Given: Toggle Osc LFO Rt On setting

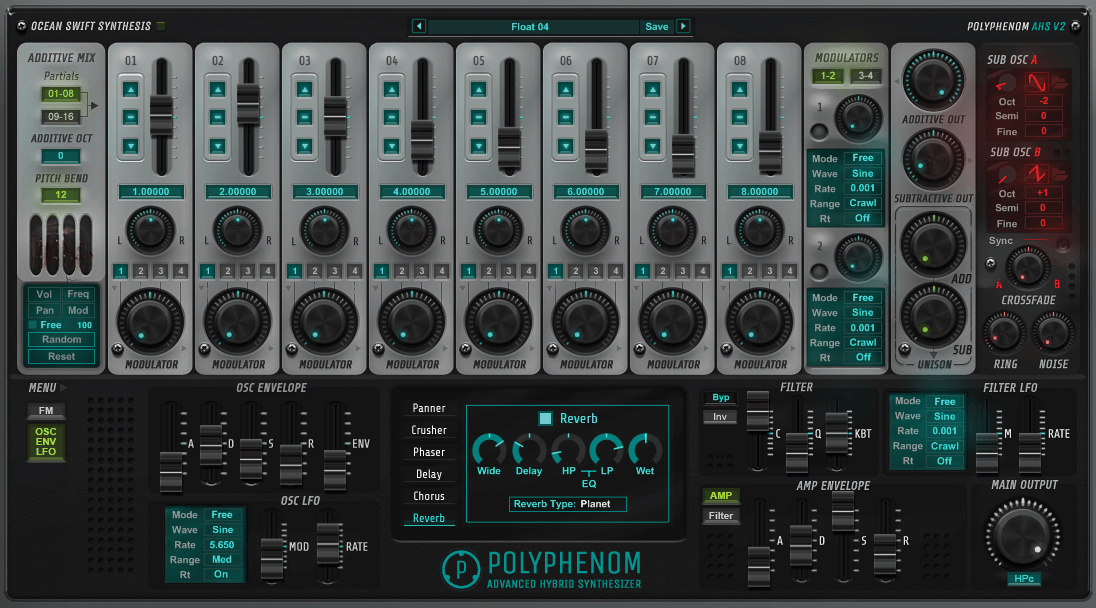Looking at the screenshot, I should (221, 574).
